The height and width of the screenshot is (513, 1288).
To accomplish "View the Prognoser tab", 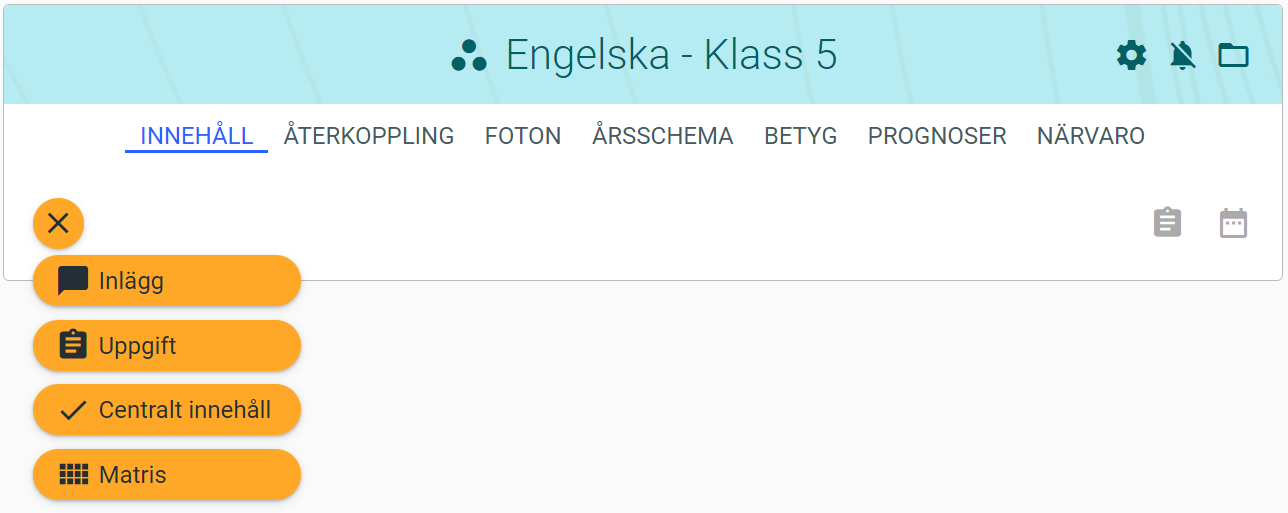I will point(937,136).
